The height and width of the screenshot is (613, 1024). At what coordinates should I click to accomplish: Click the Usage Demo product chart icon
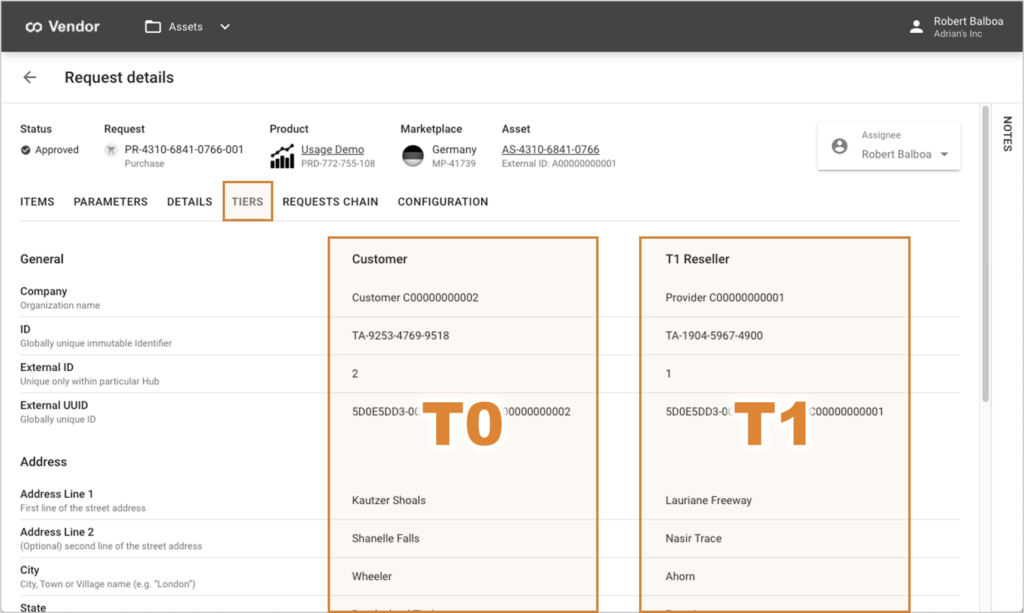[x=282, y=156]
